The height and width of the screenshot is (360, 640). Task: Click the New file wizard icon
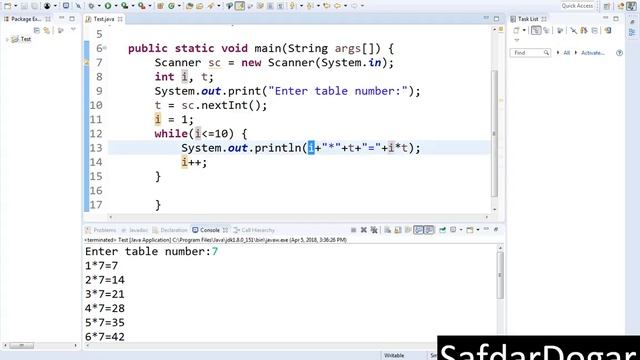pos(7,6)
